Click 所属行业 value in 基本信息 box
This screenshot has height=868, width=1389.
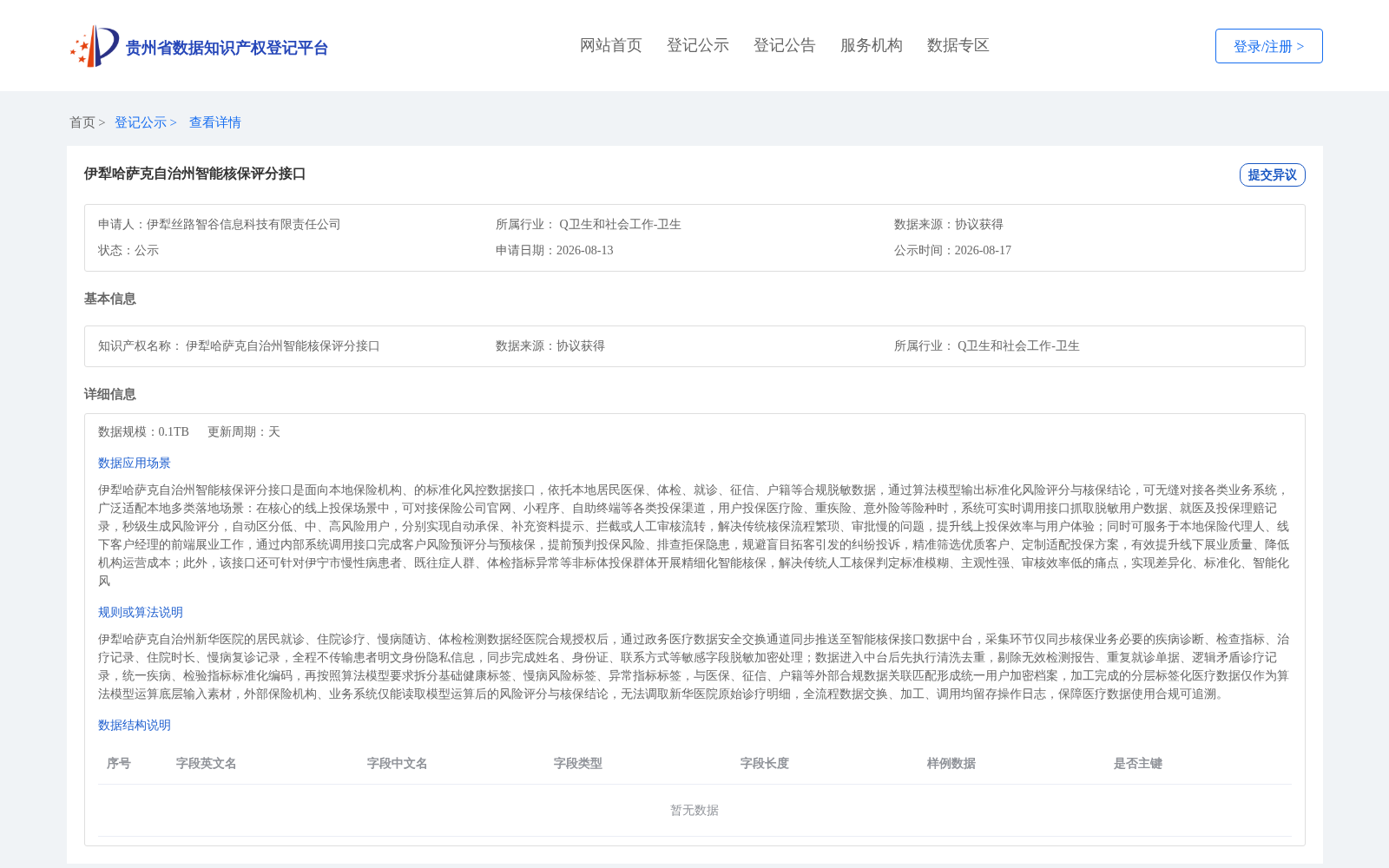[1018, 345]
